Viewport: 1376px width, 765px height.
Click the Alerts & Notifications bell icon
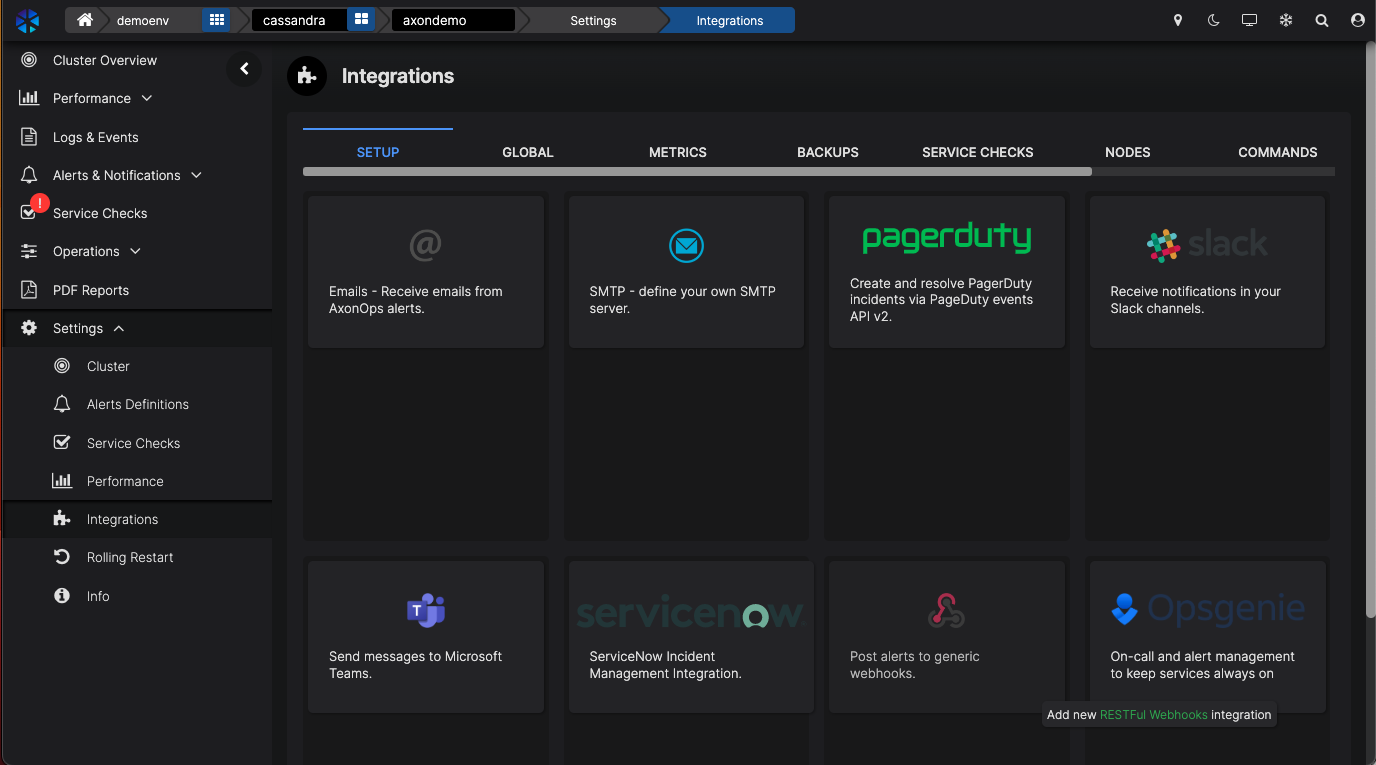pyautogui.click(x=29, y=175)
